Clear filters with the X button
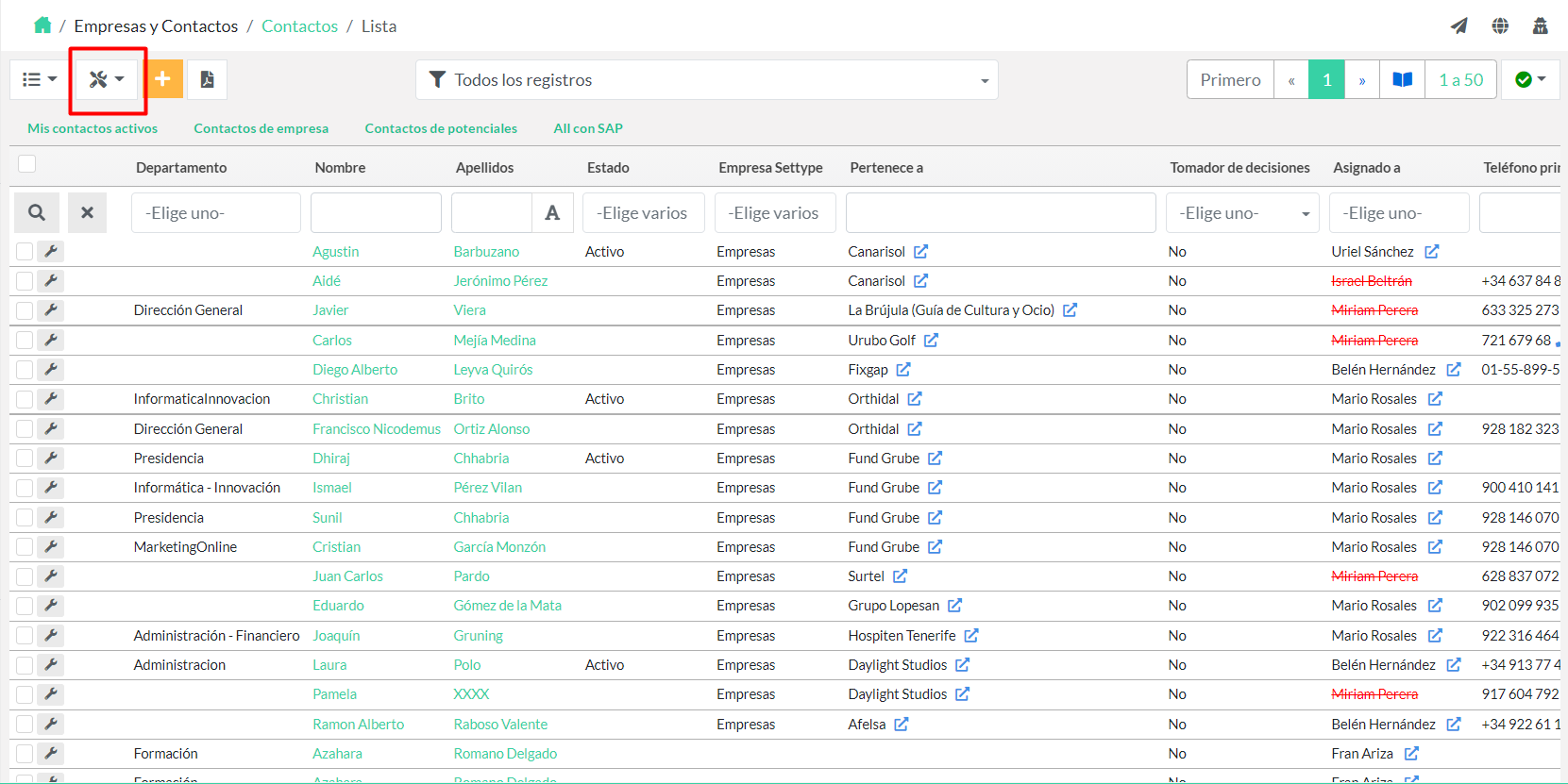The image size is (1568, 784). point(87,212)
